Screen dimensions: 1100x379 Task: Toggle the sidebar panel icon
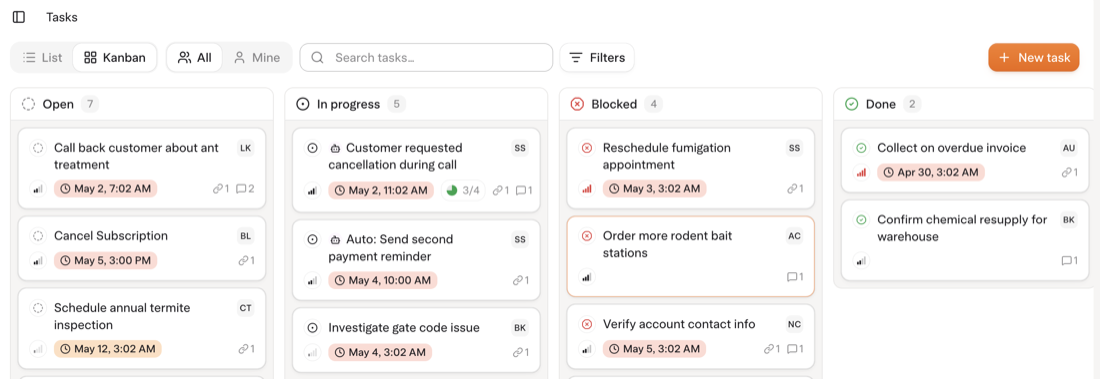pyautogui.click(x=19, y=17)
